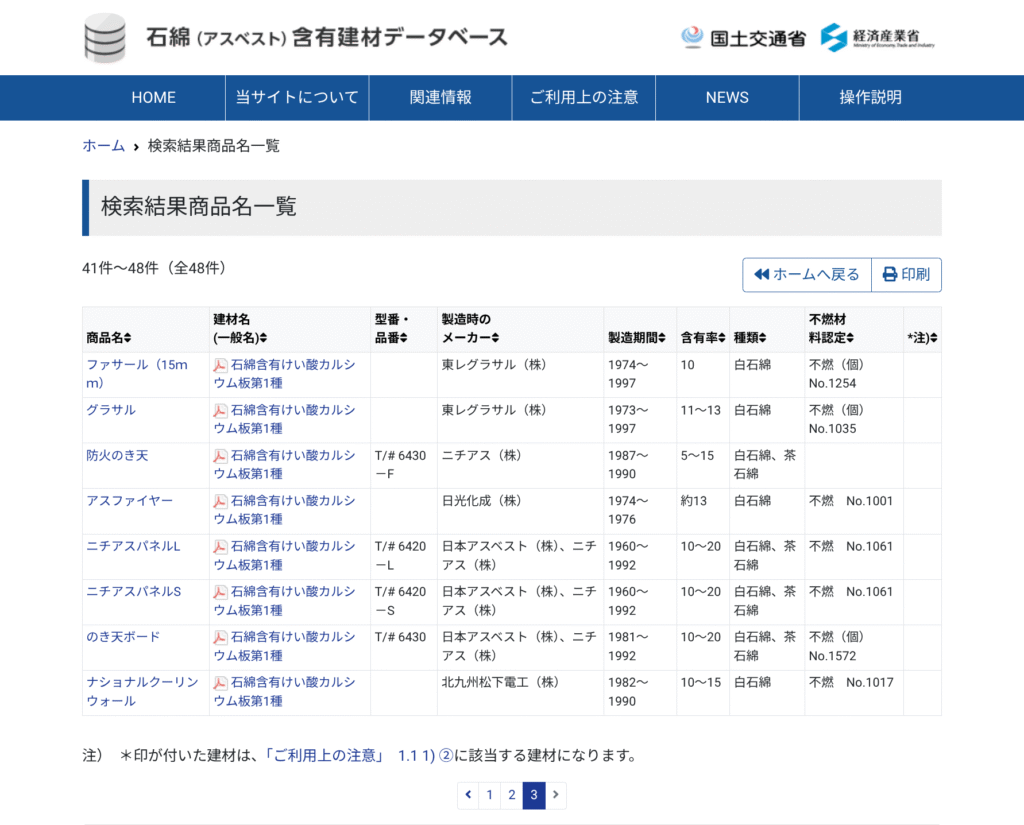Sort by 不燃材料認定 column arrows

point(850,338)
